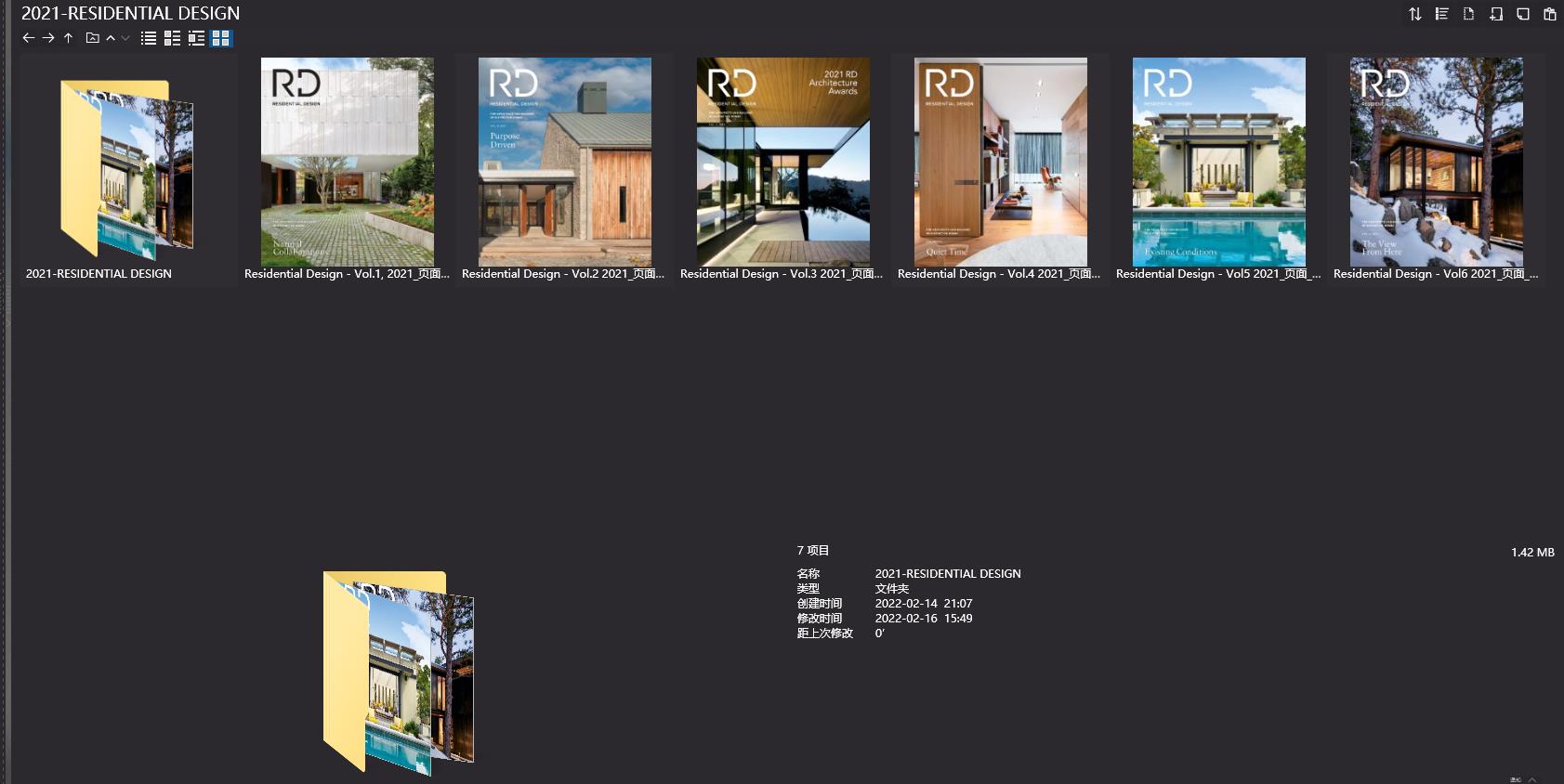Click the small chevron at the bottom right corner
The width and height of the screenshot is (1564, 784).
tap(1532, 779)
